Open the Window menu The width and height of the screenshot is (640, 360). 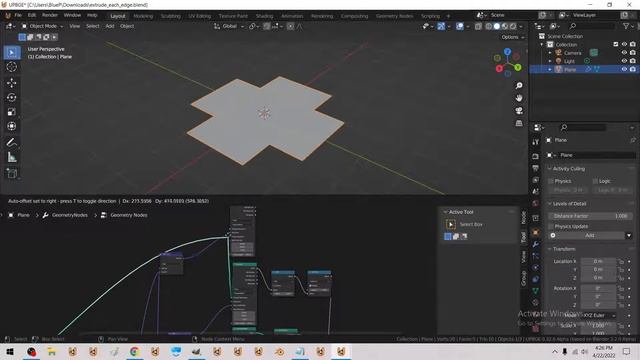[x=72, y=15]
